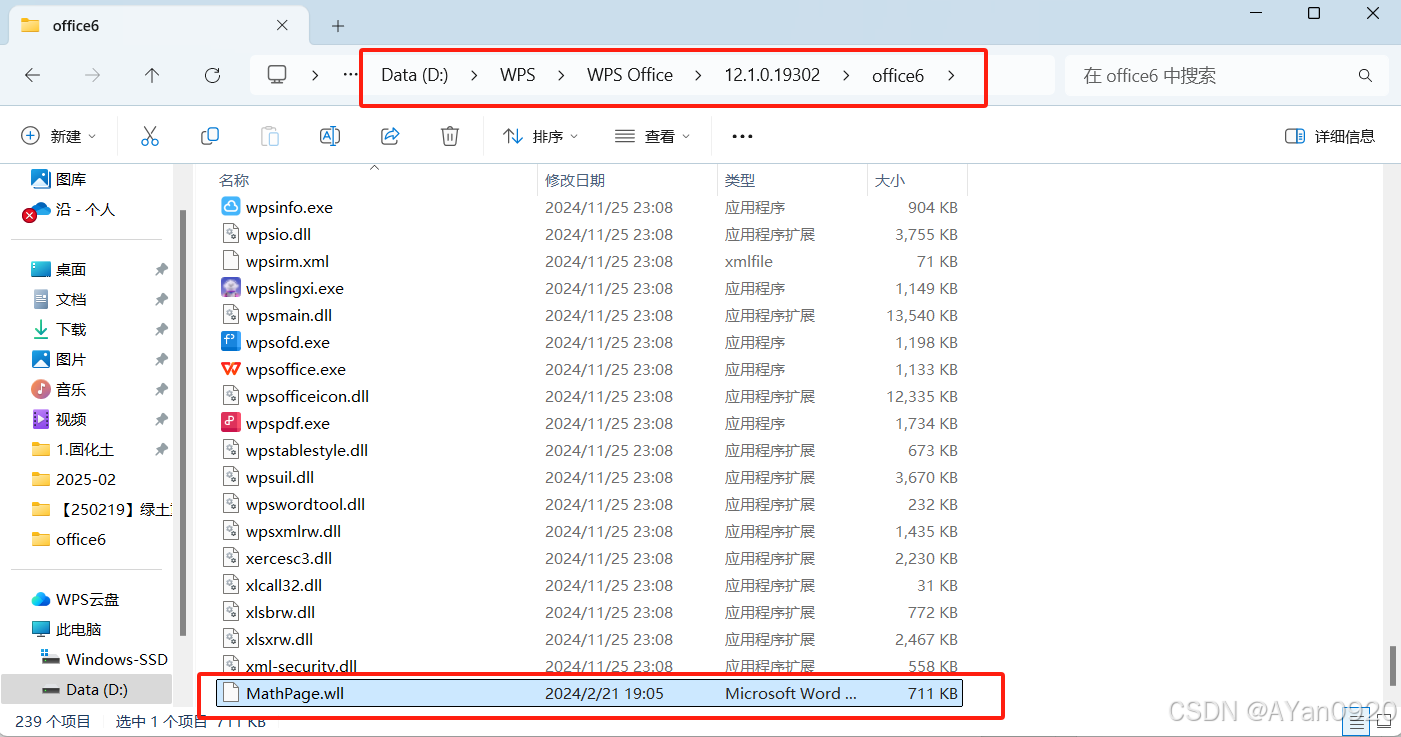Click the wpspdf.exe file icon
Image resolution: width=1401 pixels, height=737 pixels.
click(231, 423)
